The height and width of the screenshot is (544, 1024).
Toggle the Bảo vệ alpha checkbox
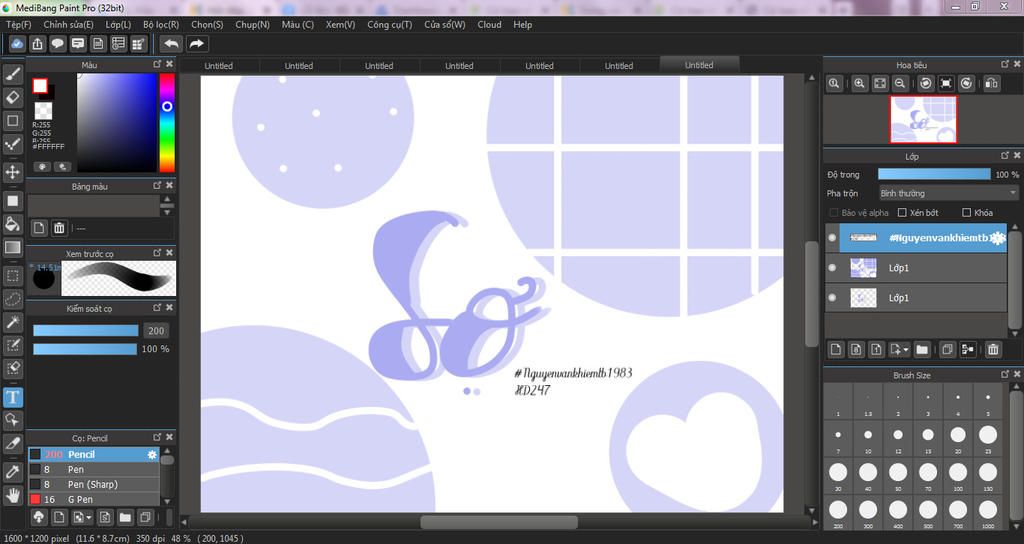pos(833,213)
